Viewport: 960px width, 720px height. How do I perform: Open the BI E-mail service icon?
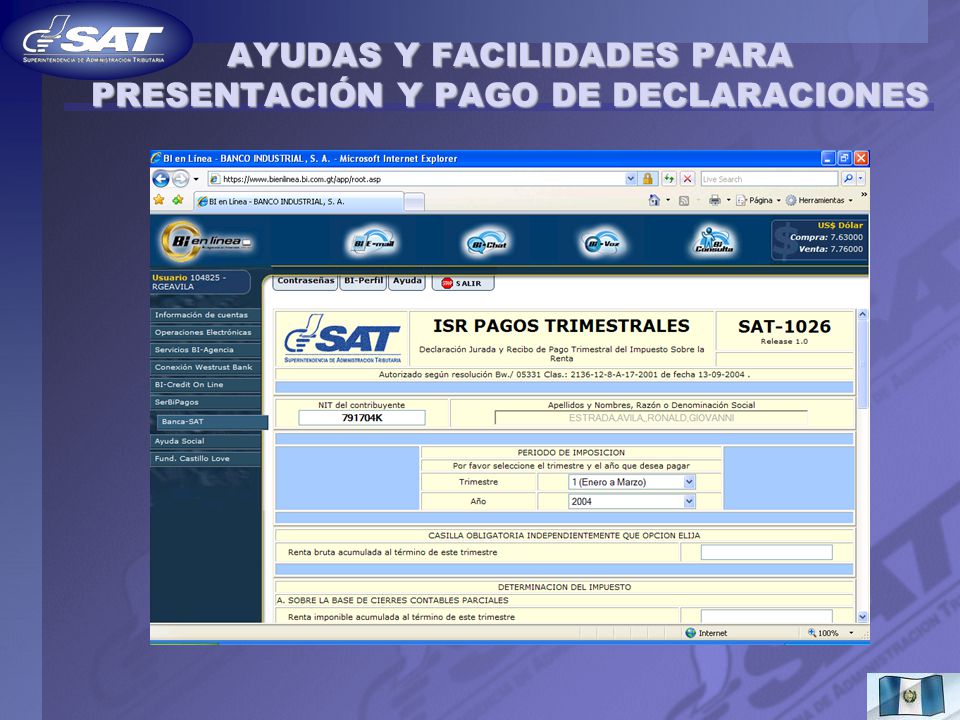pyautogui.click(x=373, y=241)
